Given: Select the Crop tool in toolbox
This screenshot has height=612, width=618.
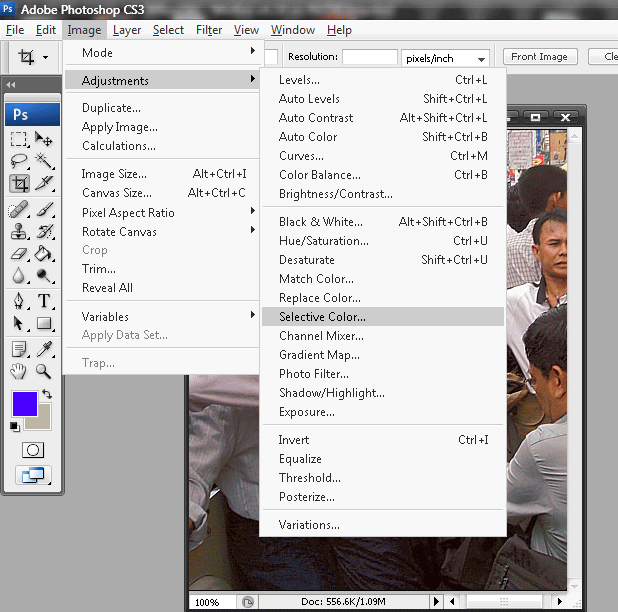Looking at the screenshot, I should [19, 183].
